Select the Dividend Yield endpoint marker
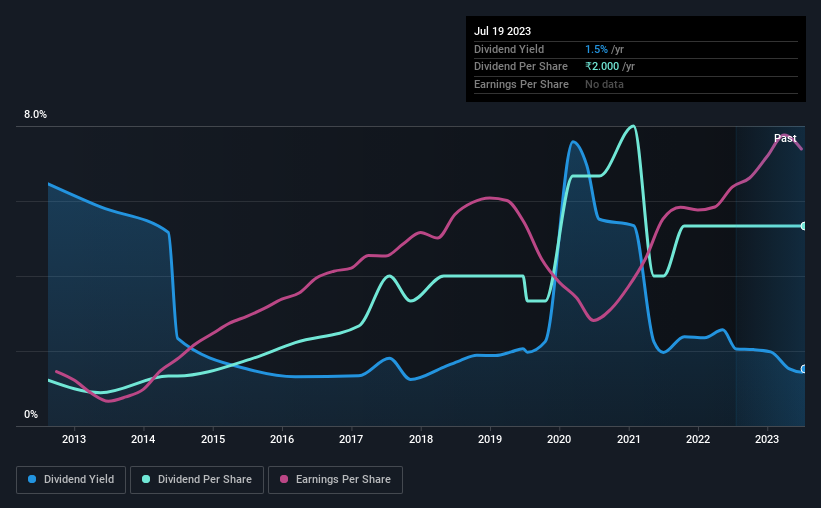This screenshot has height=508, width=821. [x=803, y=369]
